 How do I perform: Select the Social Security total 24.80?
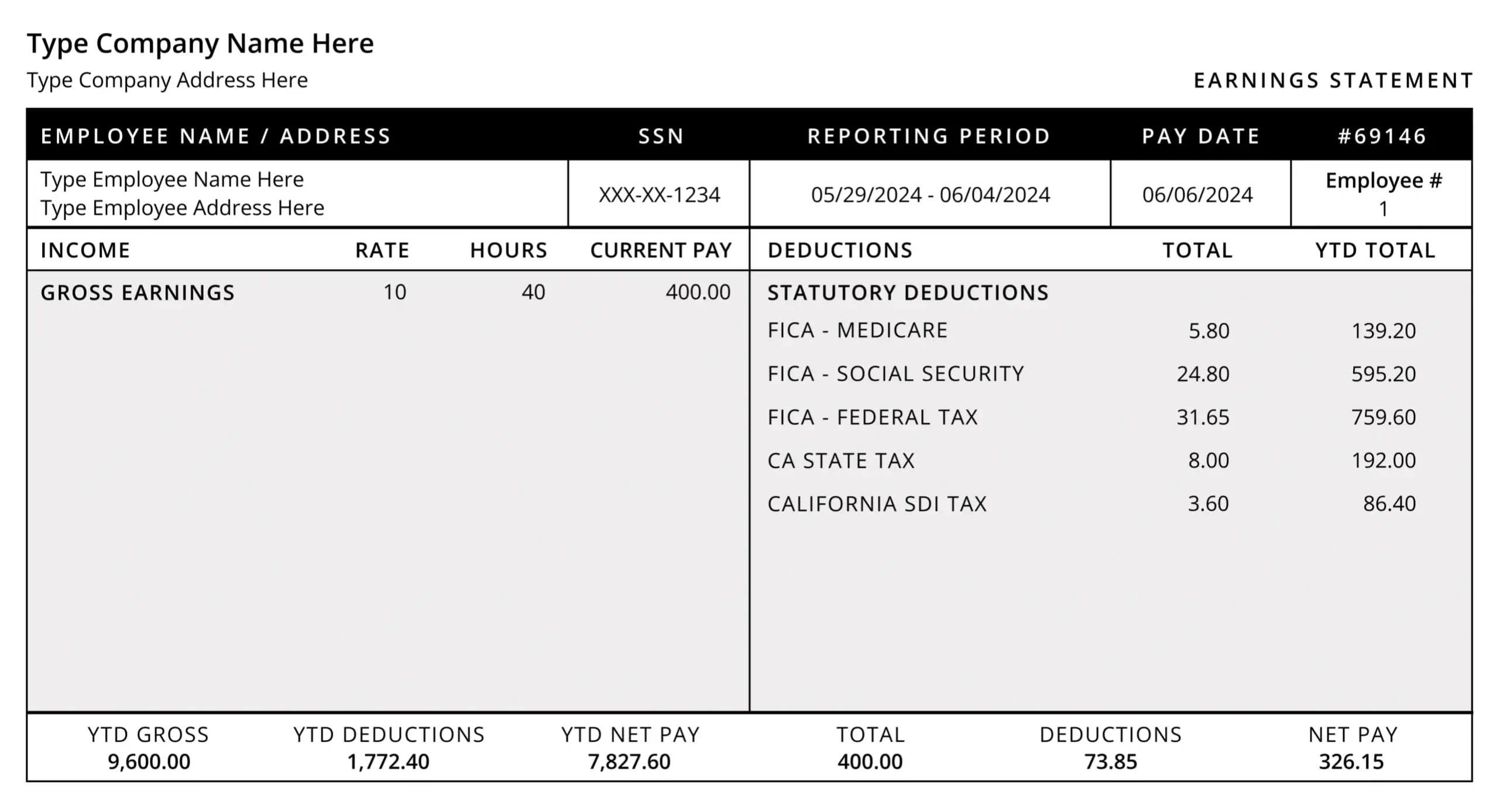point(1203,374)
